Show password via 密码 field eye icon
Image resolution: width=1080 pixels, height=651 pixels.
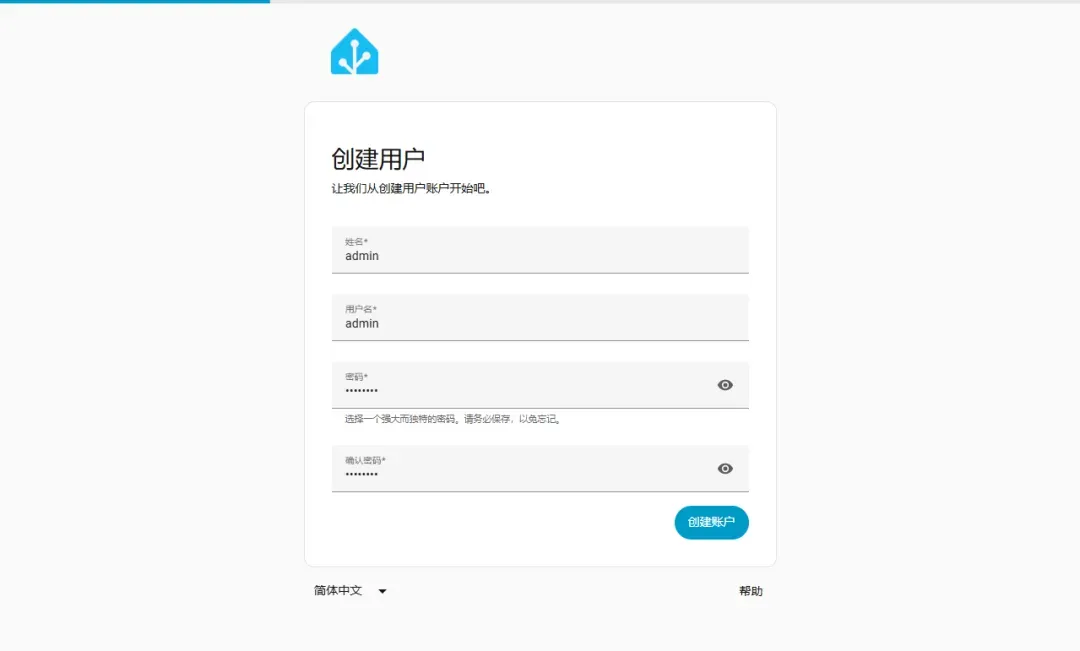725,385
